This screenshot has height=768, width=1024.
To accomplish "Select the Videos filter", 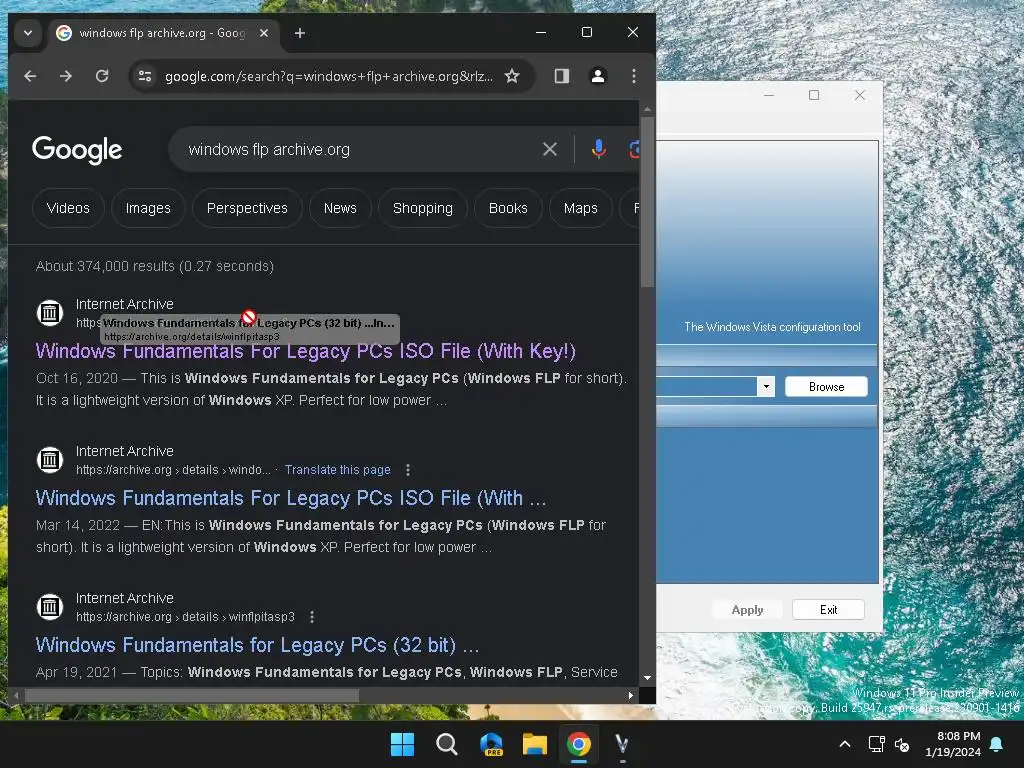I will (68, 208).
